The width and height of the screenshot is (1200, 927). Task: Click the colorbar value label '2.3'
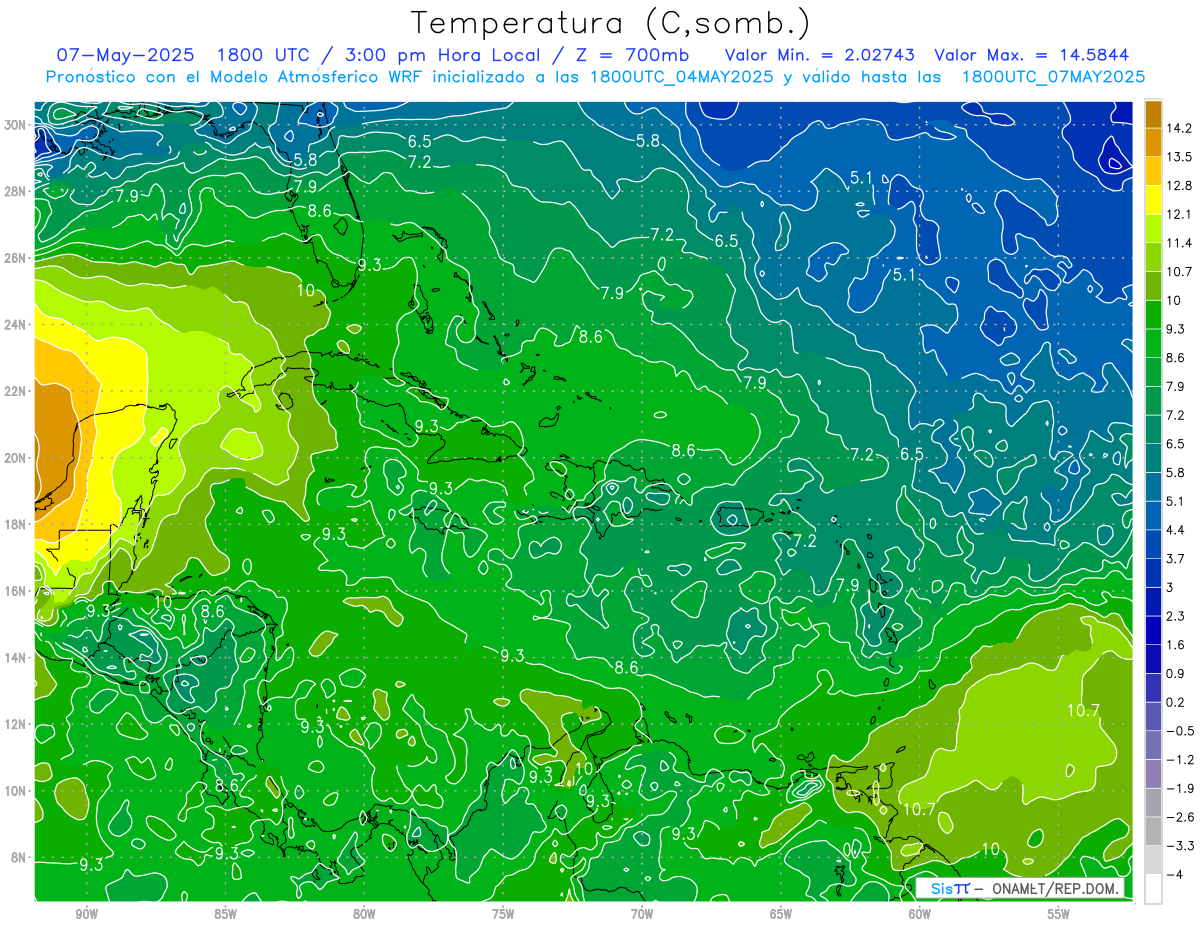point(1177,616)
